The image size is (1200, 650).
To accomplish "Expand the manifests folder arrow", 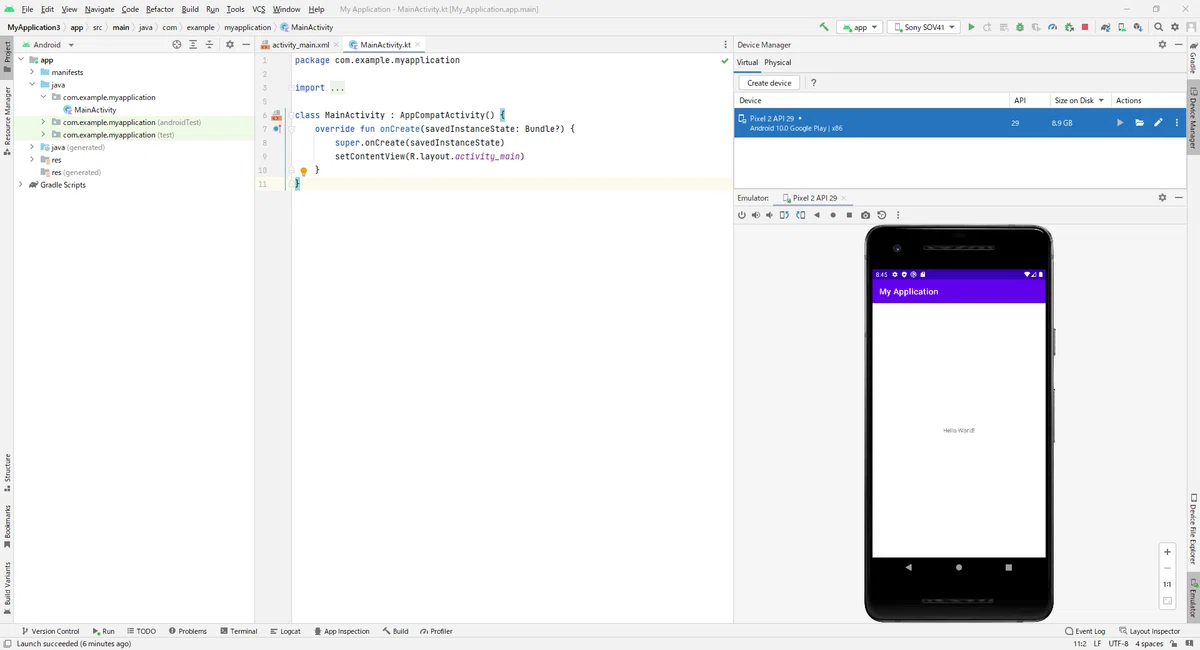I will click(32, 72).
